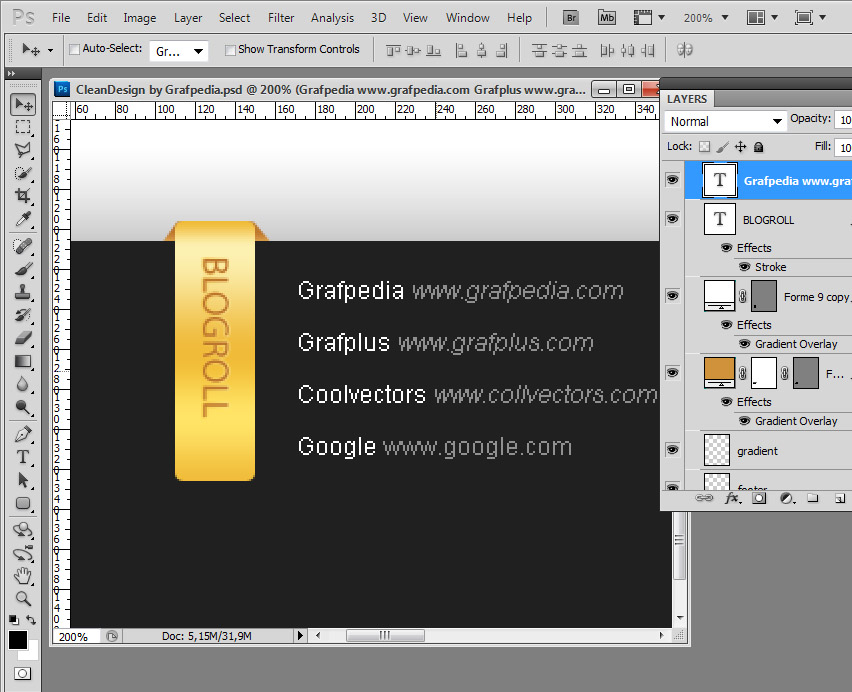Select the Gradient tool
The width and height of the screenshot is (852, 692).
(23, 361)
